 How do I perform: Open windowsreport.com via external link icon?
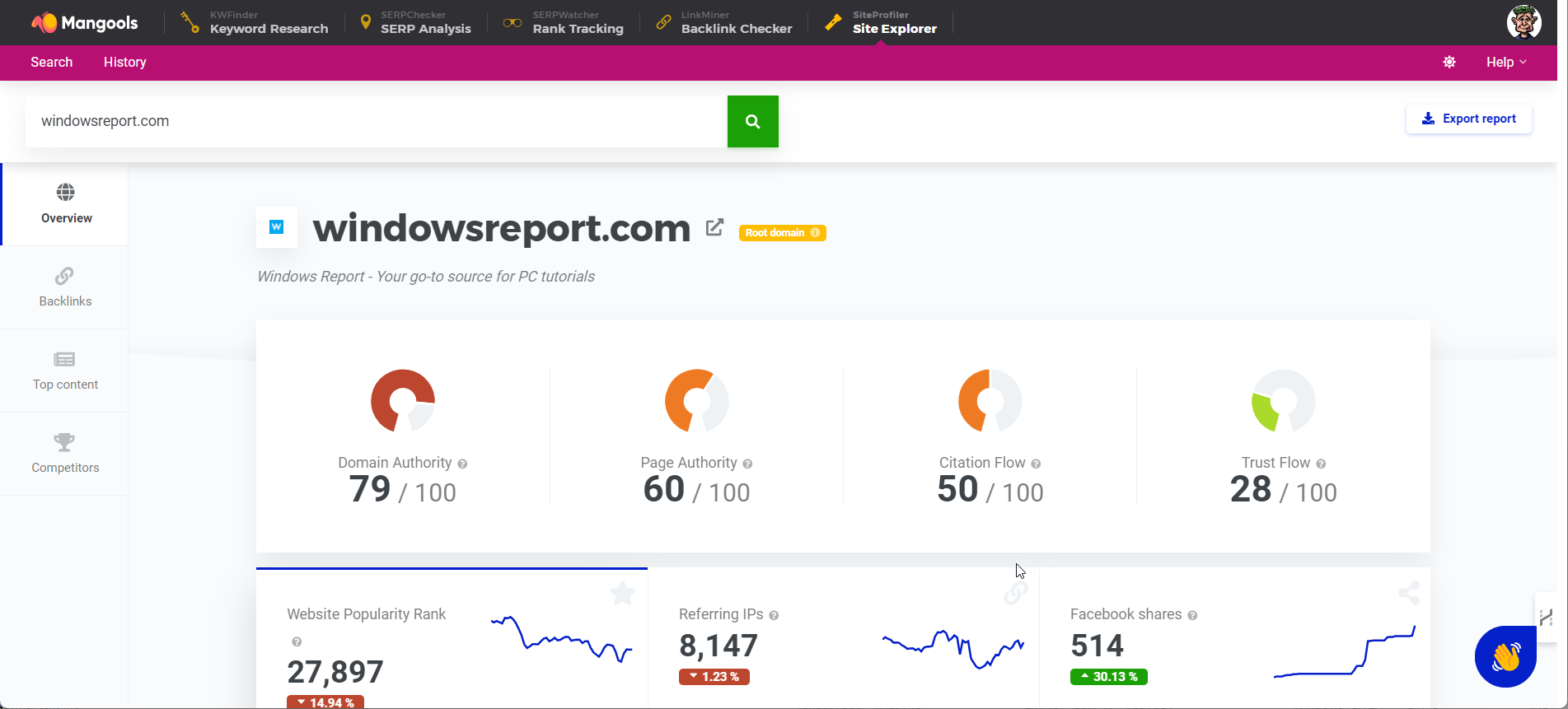point(714,227)
